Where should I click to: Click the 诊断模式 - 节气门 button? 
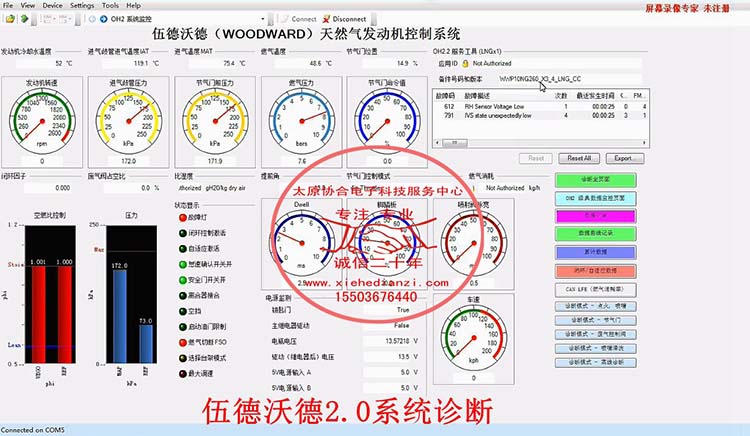(x=596, y=320)
